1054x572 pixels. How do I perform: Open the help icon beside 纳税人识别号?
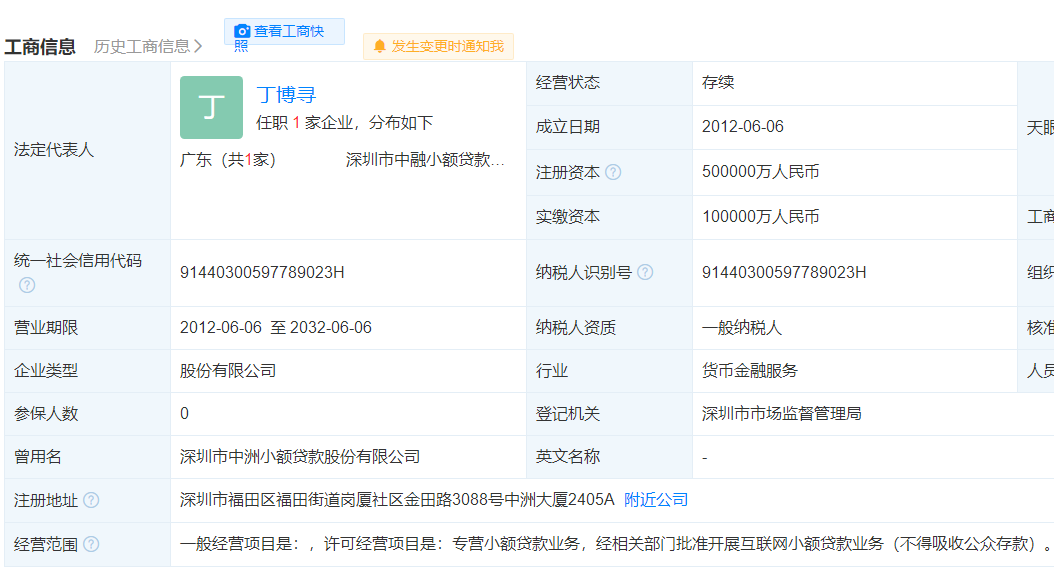point(645,272)
